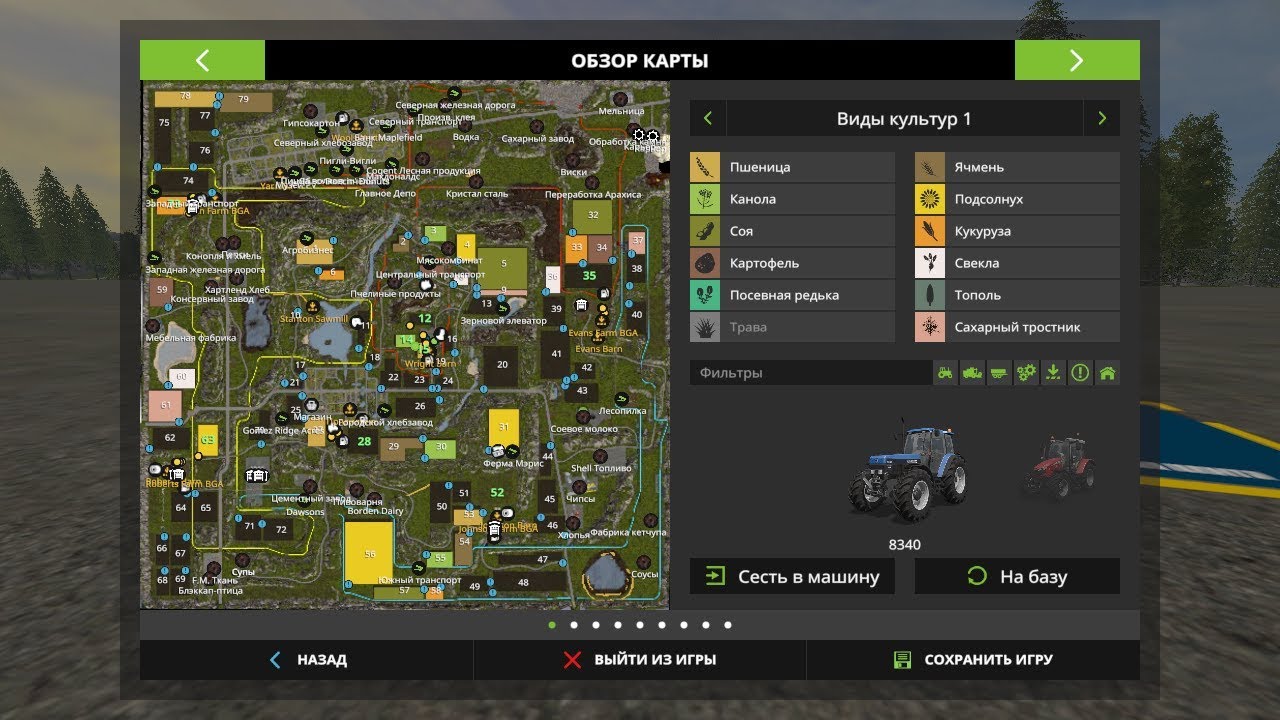Toggle the trailer filter icon
This screenshot has width=1280, height=720.
tap(999, 373)
